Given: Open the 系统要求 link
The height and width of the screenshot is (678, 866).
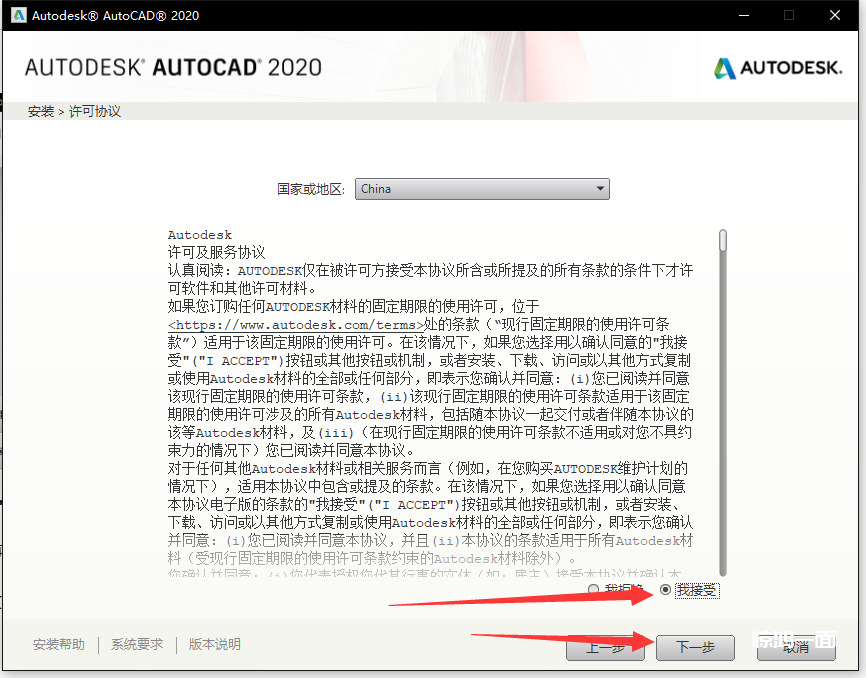Looking at the screenshot, I should pyautogui.click(x=137, y=645).
